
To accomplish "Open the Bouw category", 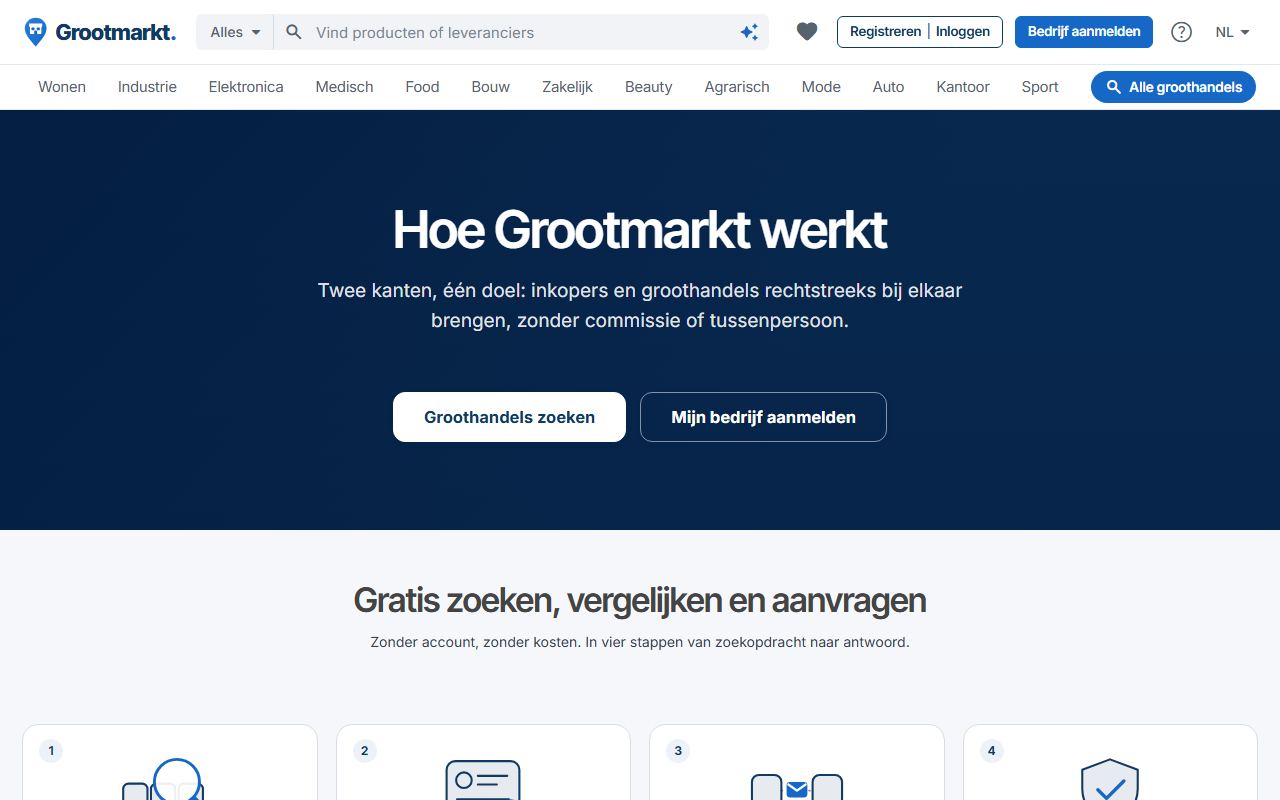I will coord(491,87).
